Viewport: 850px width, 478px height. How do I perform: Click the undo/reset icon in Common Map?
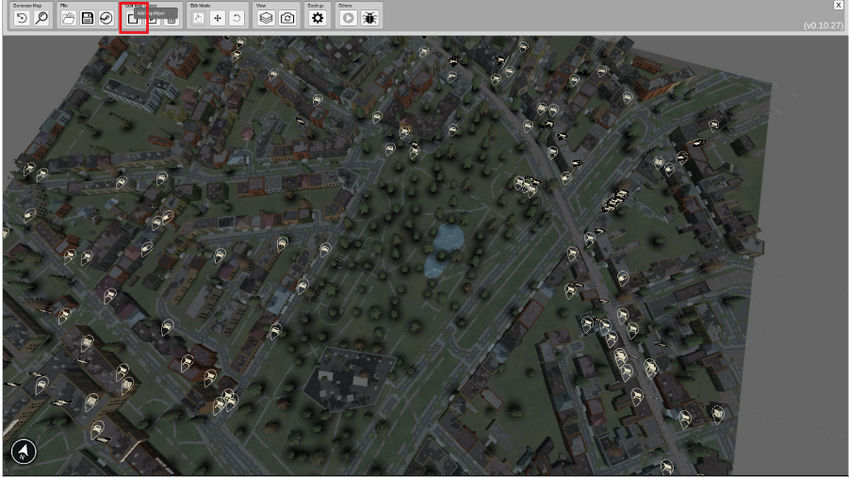22,18
